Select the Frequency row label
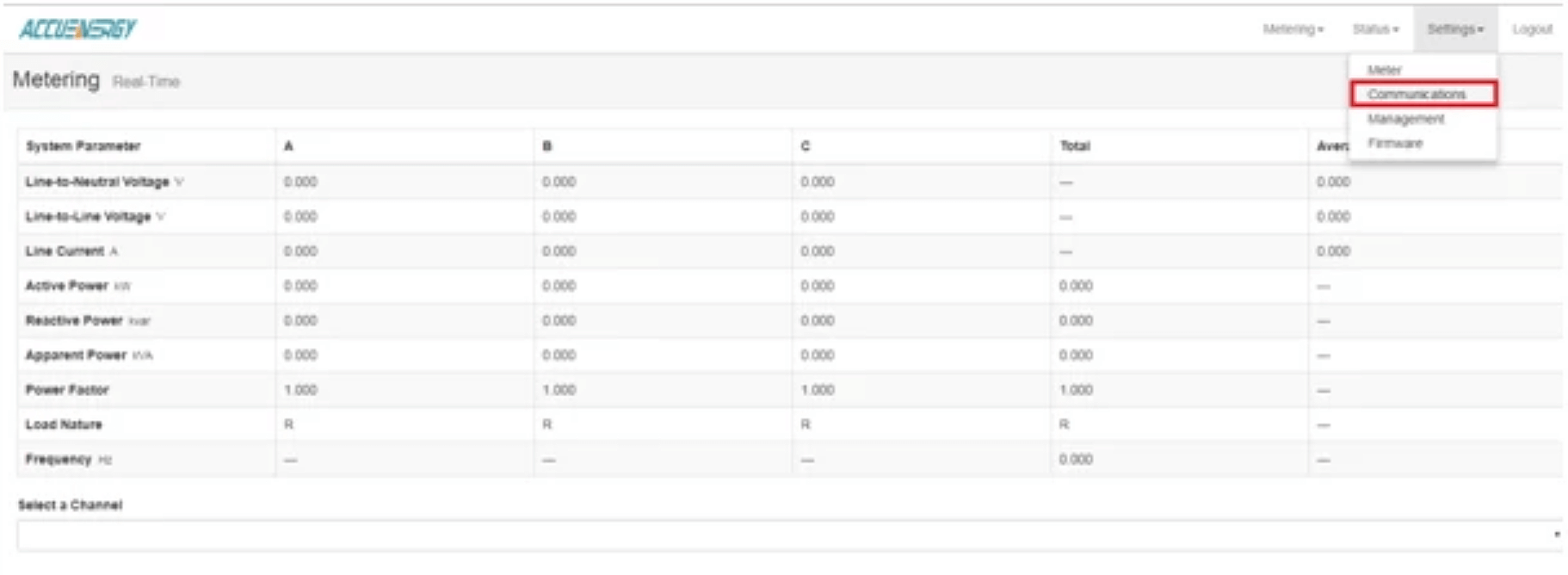Image resolution: width=1568 pixels, height=575 pixels. 59,460
